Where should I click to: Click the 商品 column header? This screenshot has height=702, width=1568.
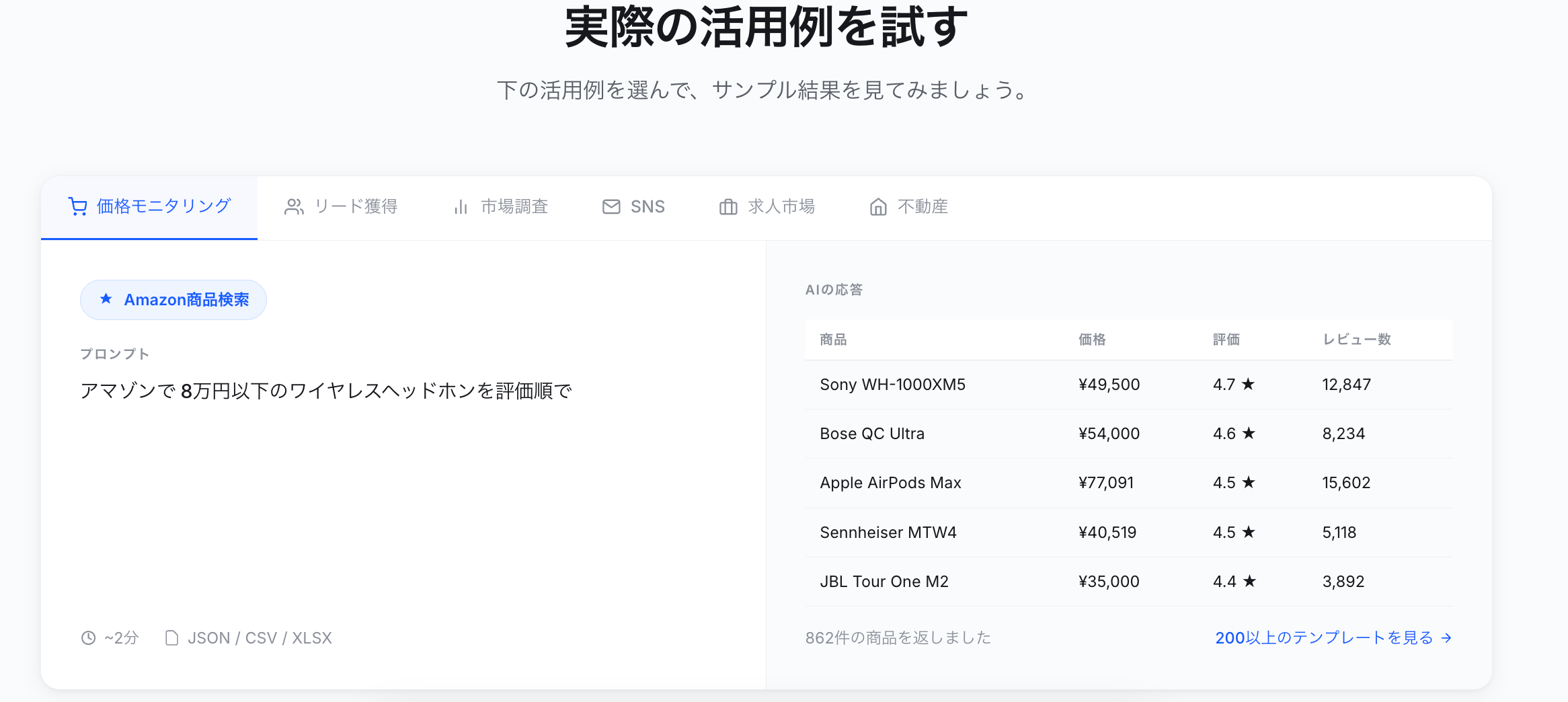833,340
